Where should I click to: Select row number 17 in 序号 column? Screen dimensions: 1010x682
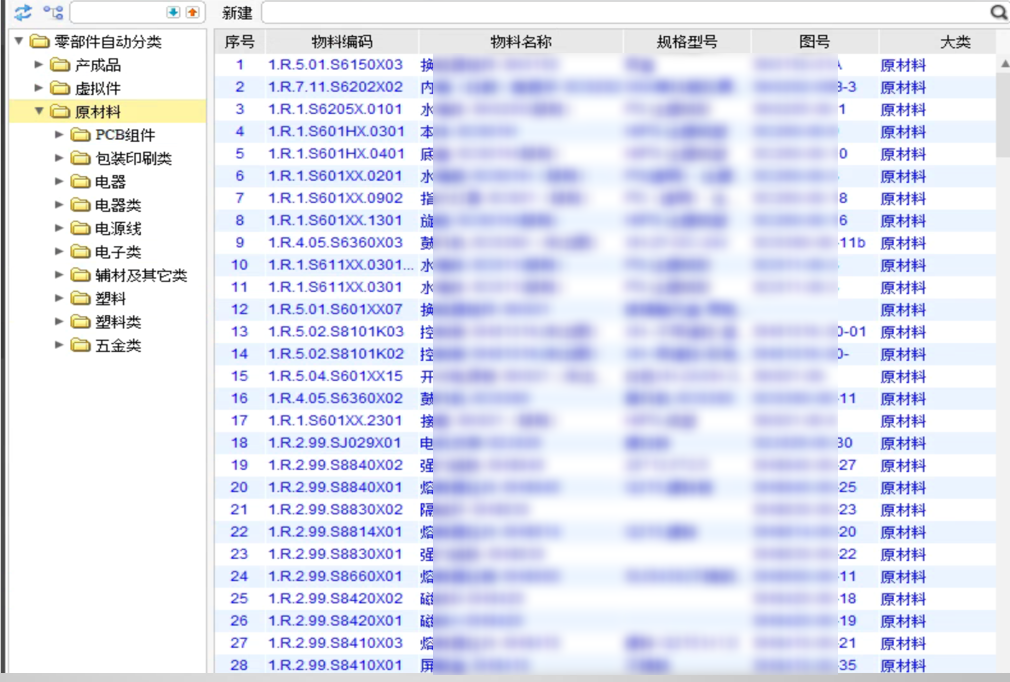click(x=239, y=420)
